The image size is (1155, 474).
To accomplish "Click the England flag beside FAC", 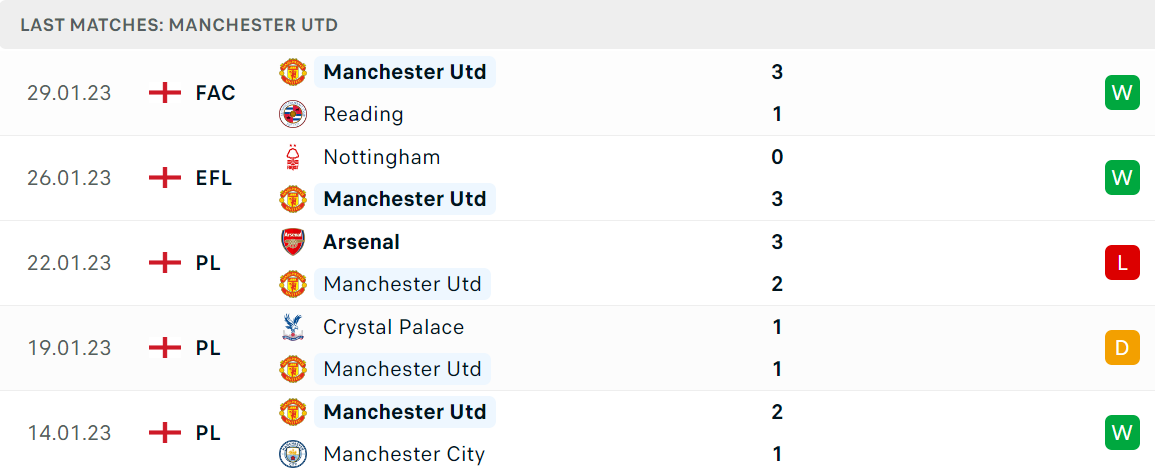I will [x=165, y=93].
